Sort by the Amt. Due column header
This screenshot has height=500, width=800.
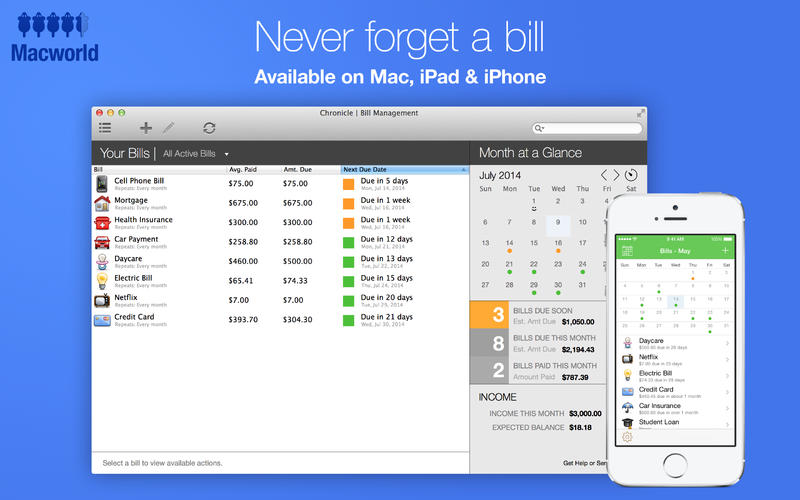click(x=311, y=169)
